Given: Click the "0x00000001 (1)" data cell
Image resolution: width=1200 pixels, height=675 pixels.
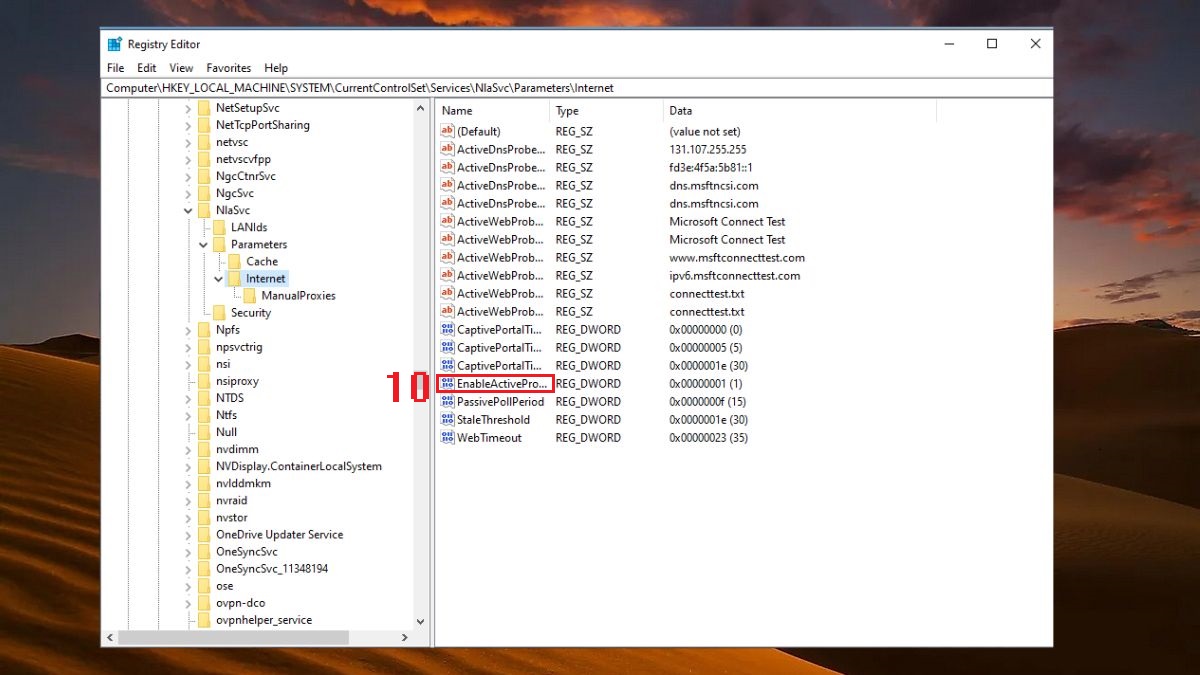Looking at the screenshot, I should point(706,383).
